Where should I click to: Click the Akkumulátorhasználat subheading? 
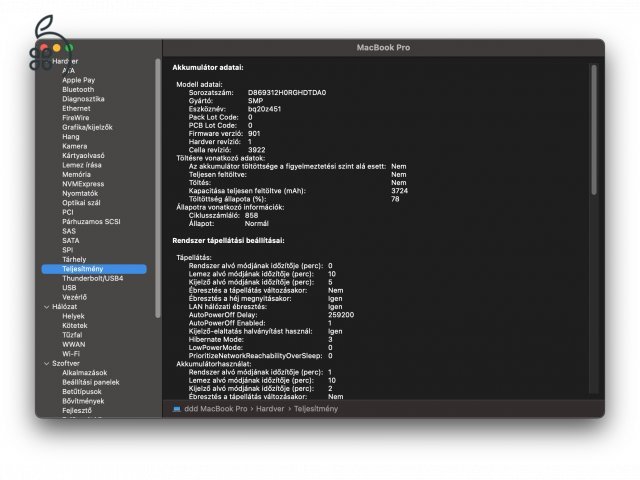pyautogui.click(x=214, y=364)
